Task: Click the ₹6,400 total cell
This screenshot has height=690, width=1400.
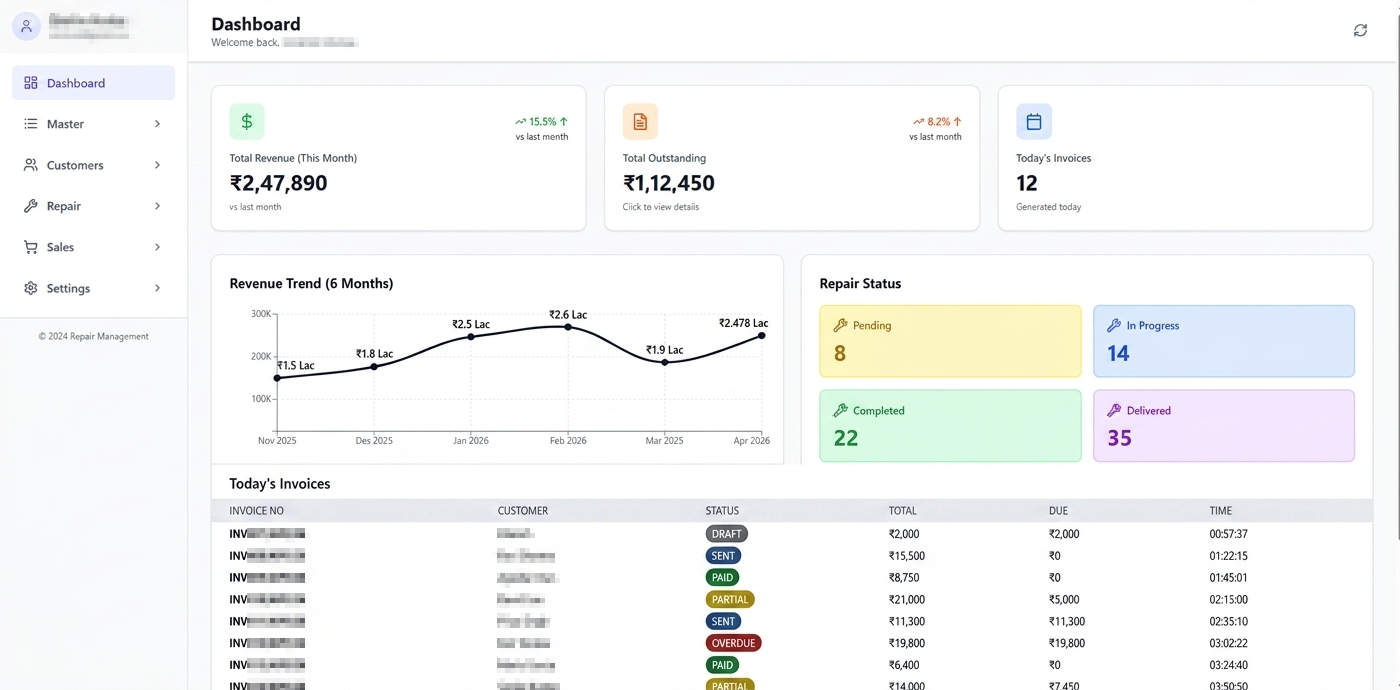Action: (x=904, y=665)
